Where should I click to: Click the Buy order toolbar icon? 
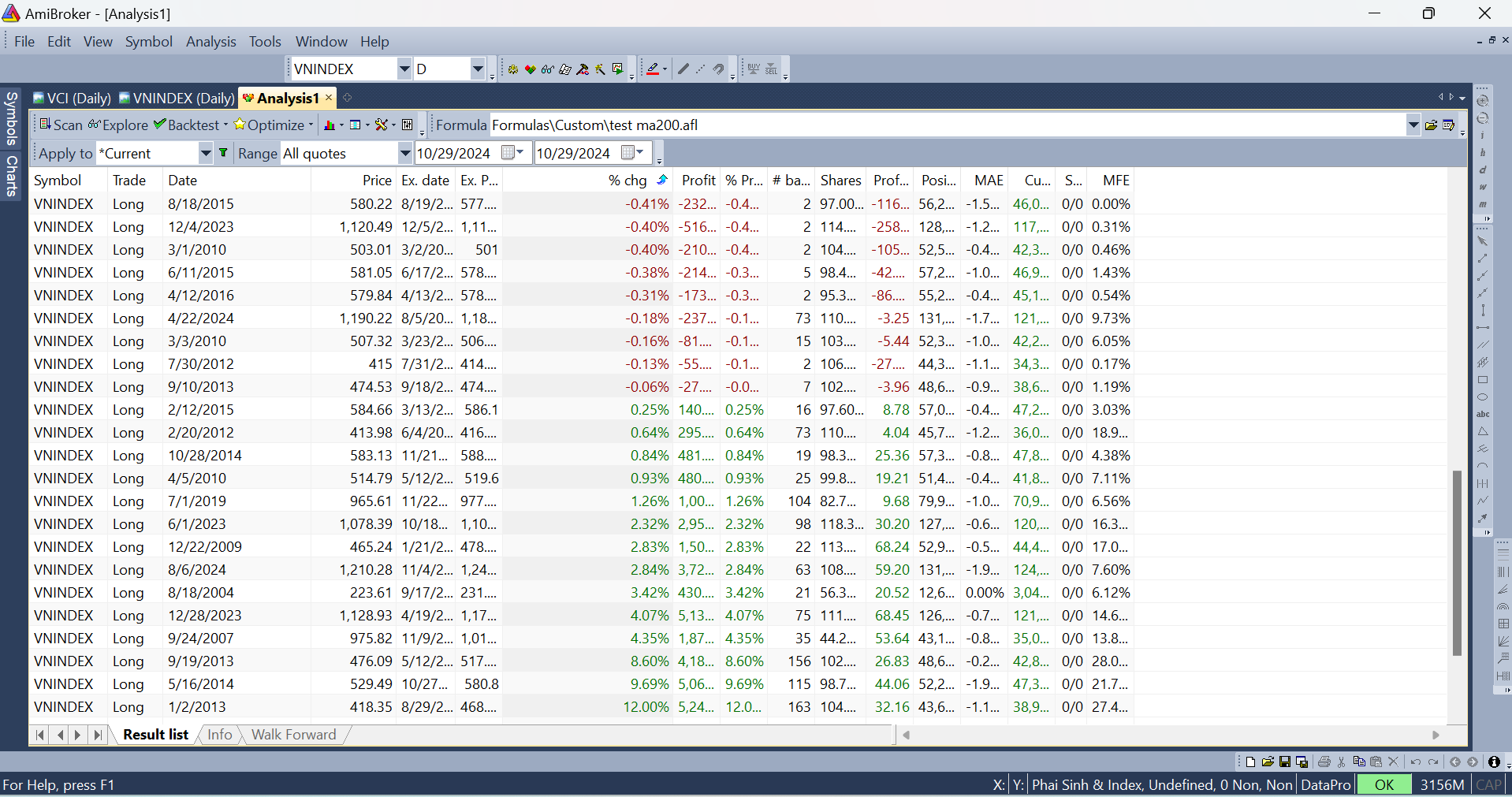pos(754,69)
